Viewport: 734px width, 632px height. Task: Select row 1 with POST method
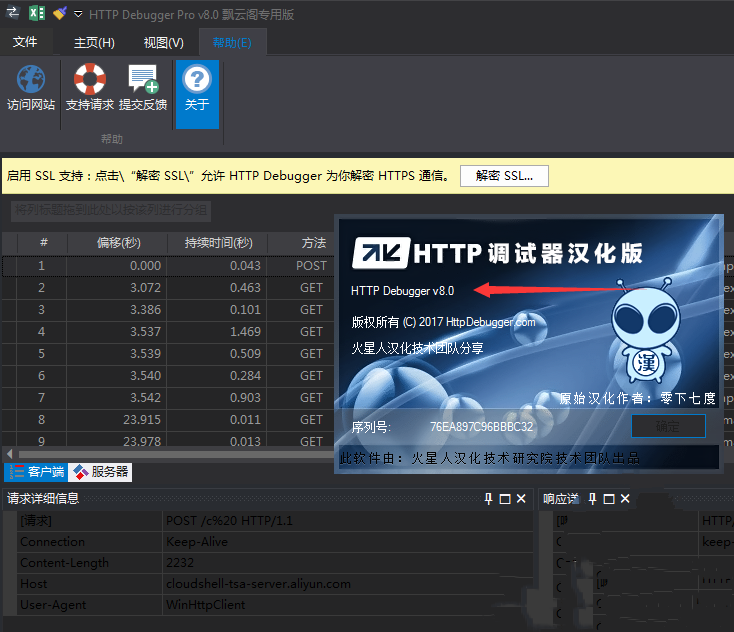coord(169,266)
